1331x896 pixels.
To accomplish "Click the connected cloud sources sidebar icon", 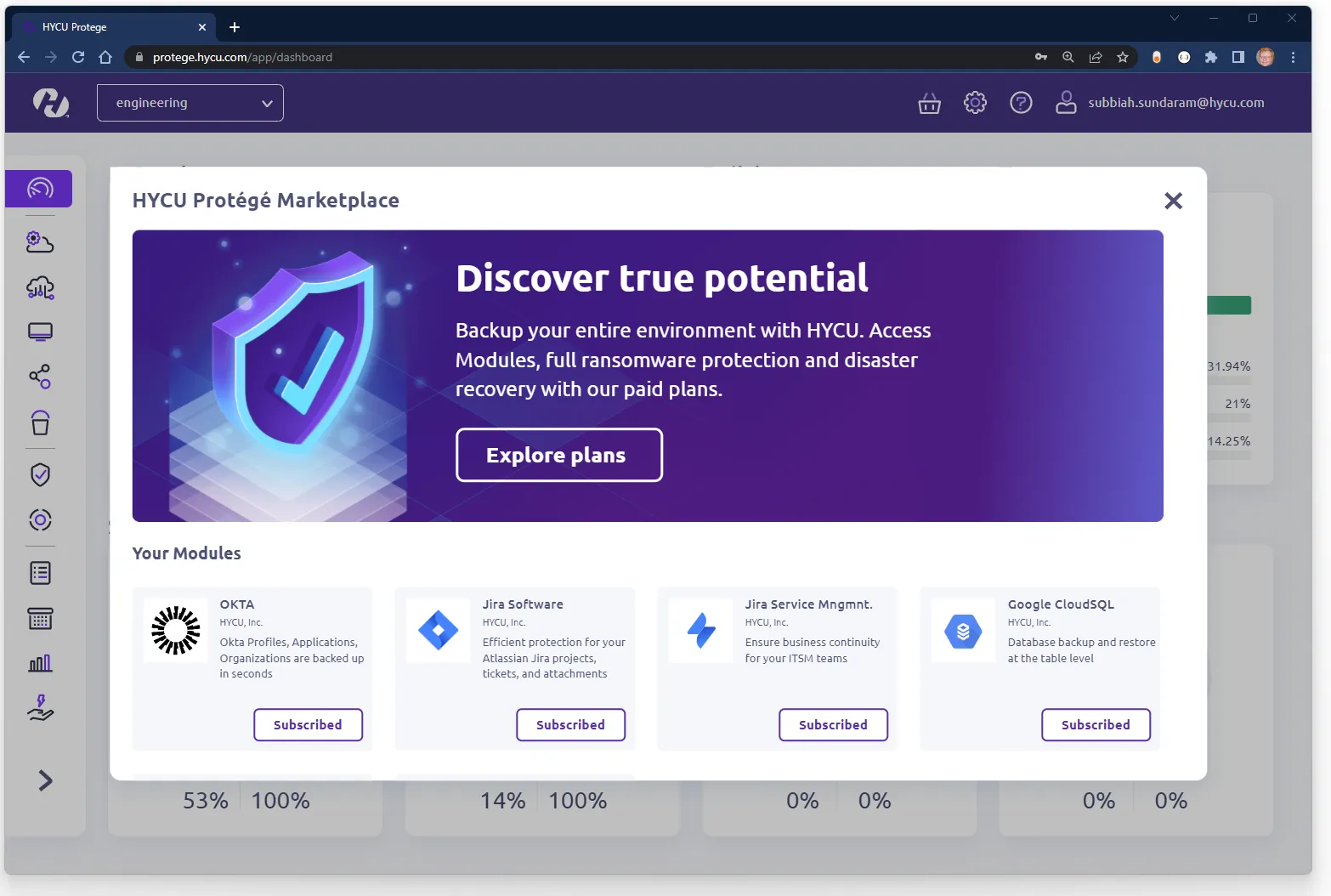I will [39, 288].
